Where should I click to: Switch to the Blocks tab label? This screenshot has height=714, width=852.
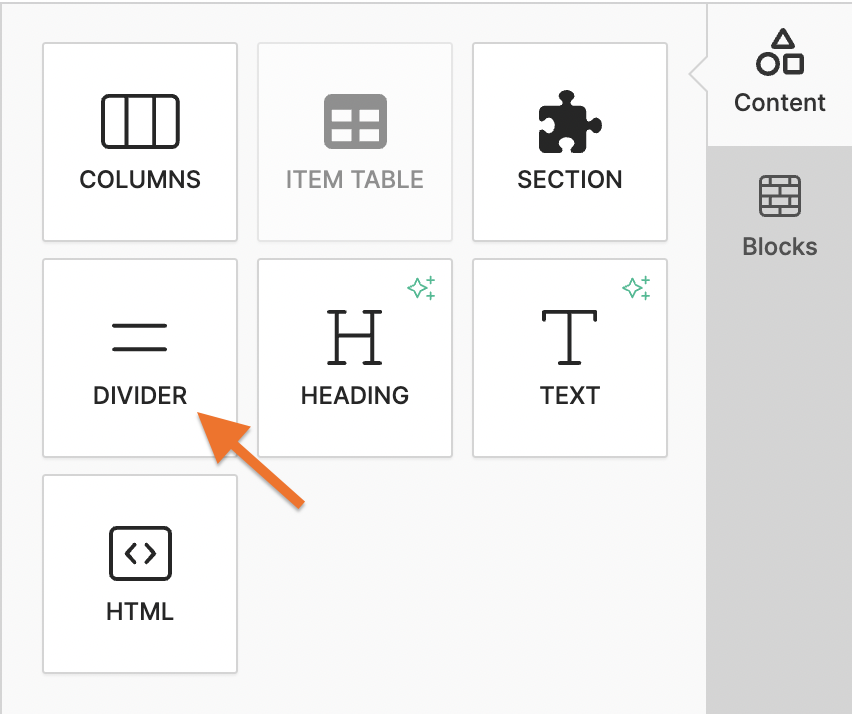[x=780, y=247]
